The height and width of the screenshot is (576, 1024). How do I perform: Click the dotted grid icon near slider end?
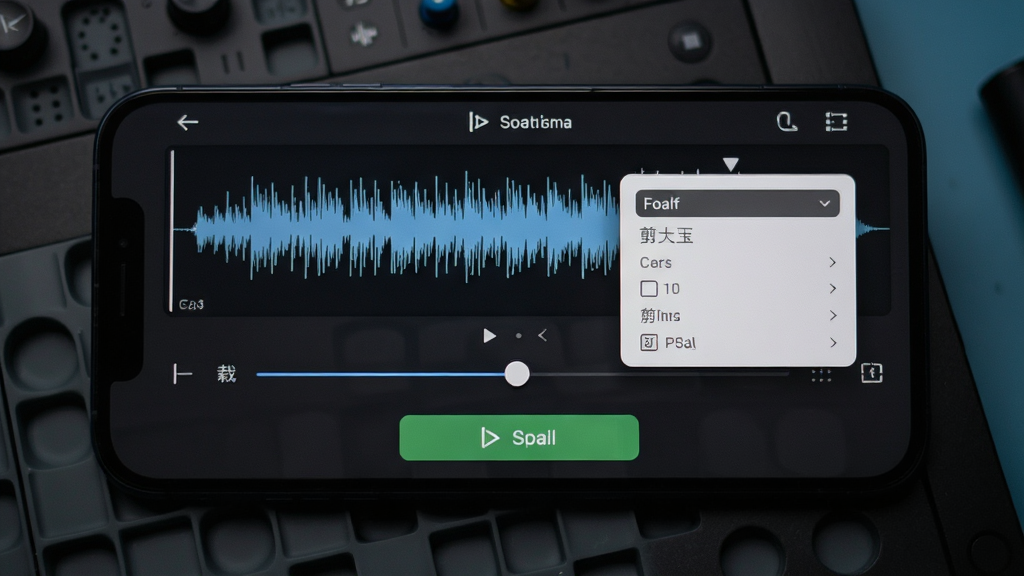821,375
